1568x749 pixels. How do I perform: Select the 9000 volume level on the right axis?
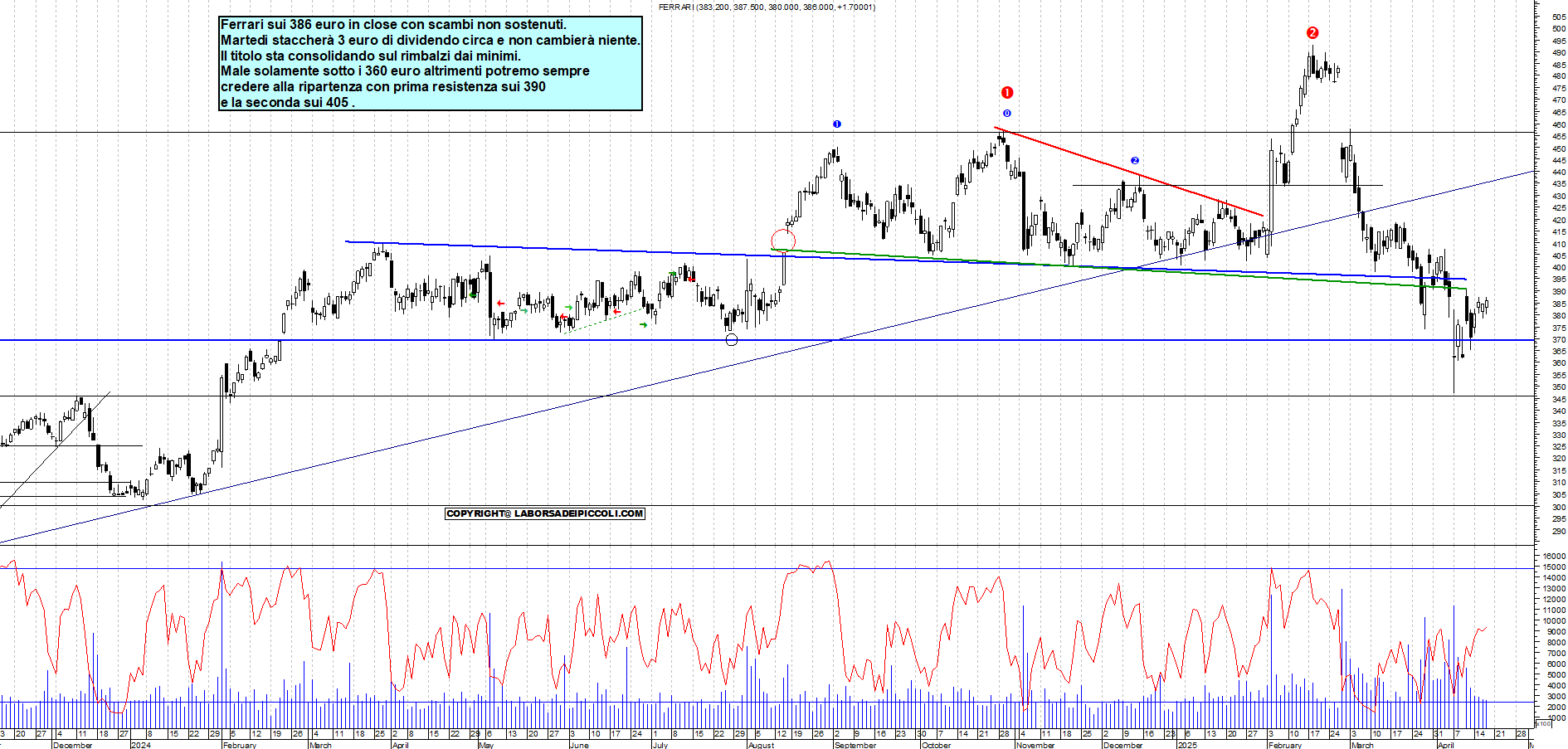point(1556,632)
